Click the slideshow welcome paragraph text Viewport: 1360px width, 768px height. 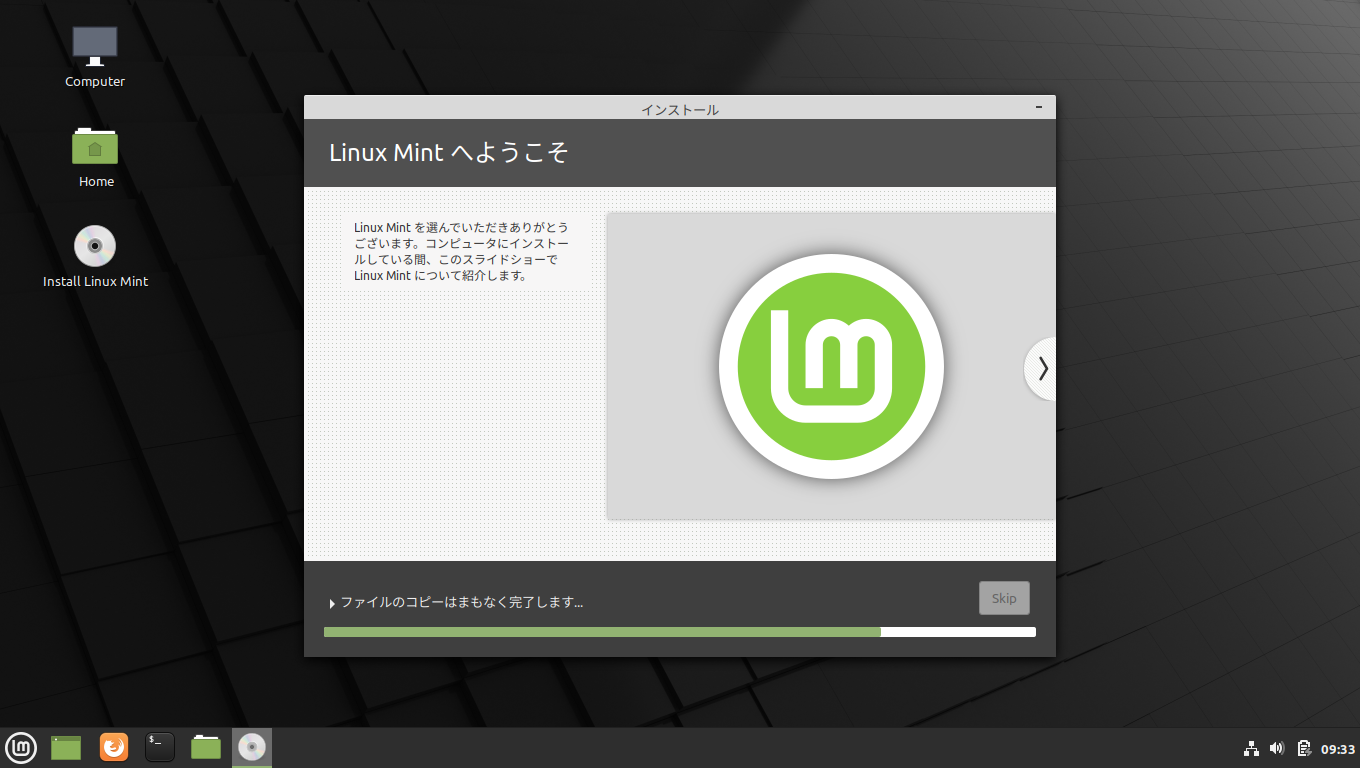point(462,251)
